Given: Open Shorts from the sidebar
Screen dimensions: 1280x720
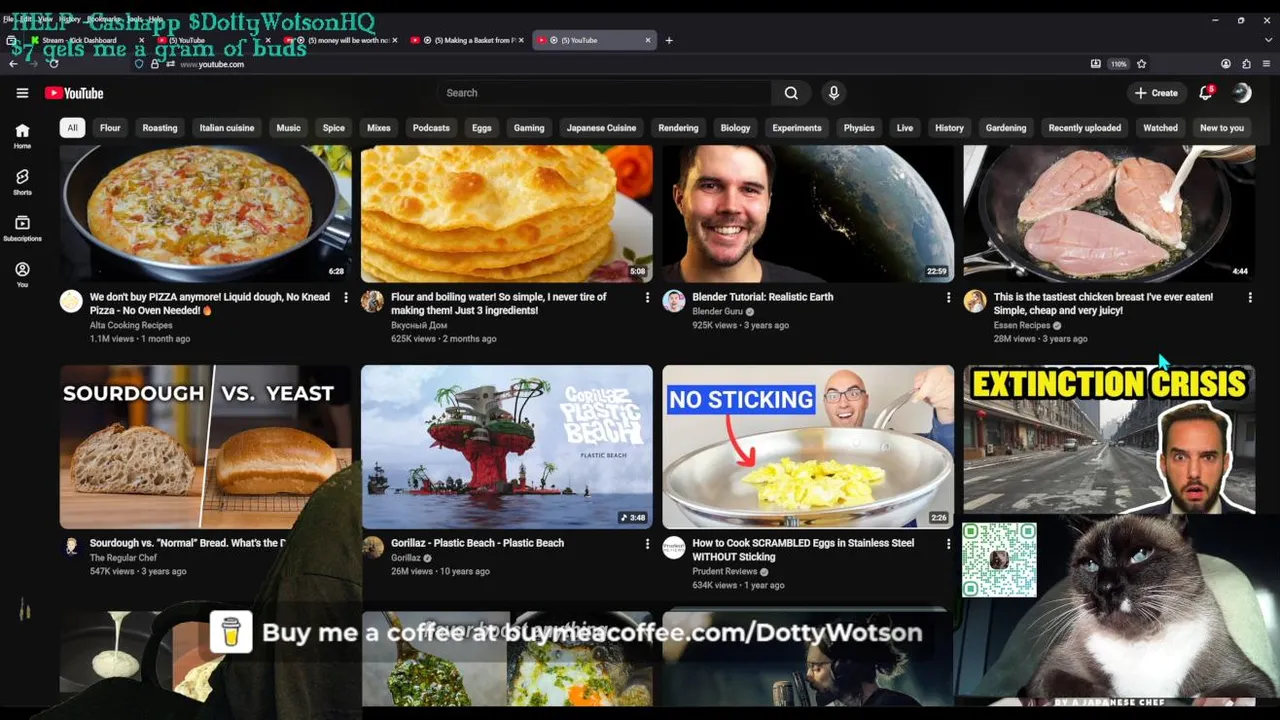Looking at the screenshot, I should click(22, 182).
